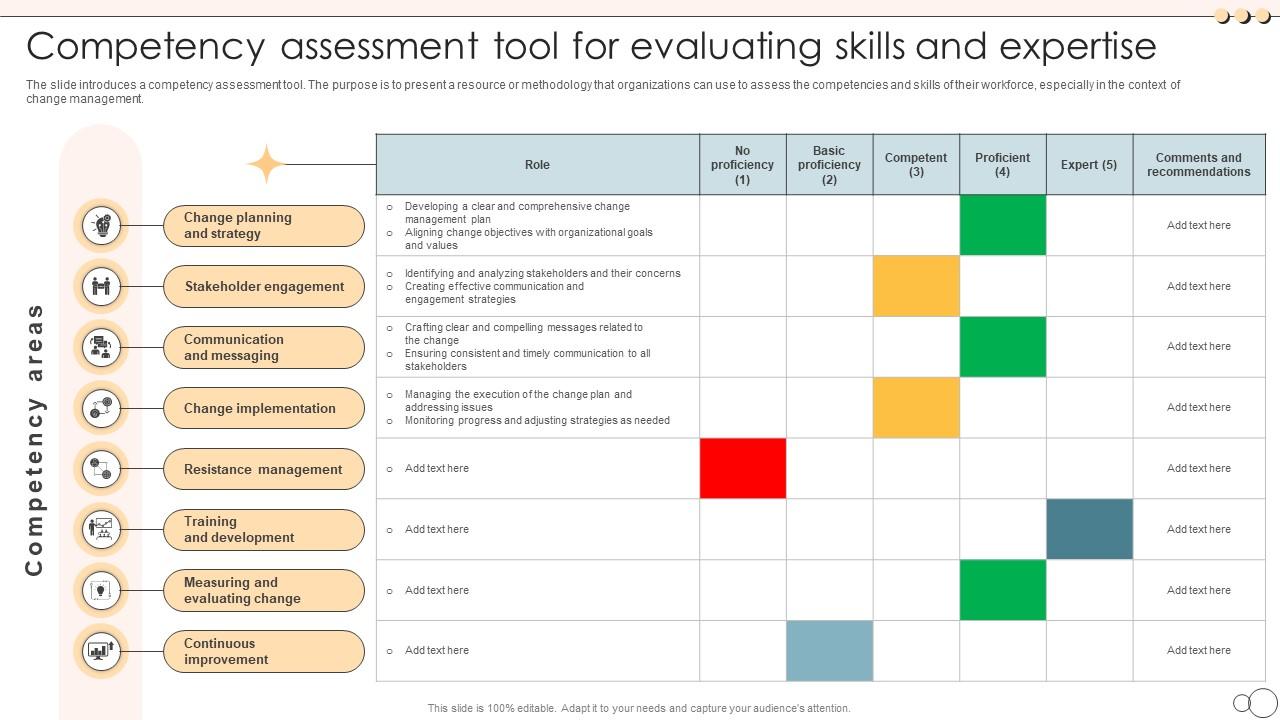Click the Proficient (4) column header

pos(1002,165)
